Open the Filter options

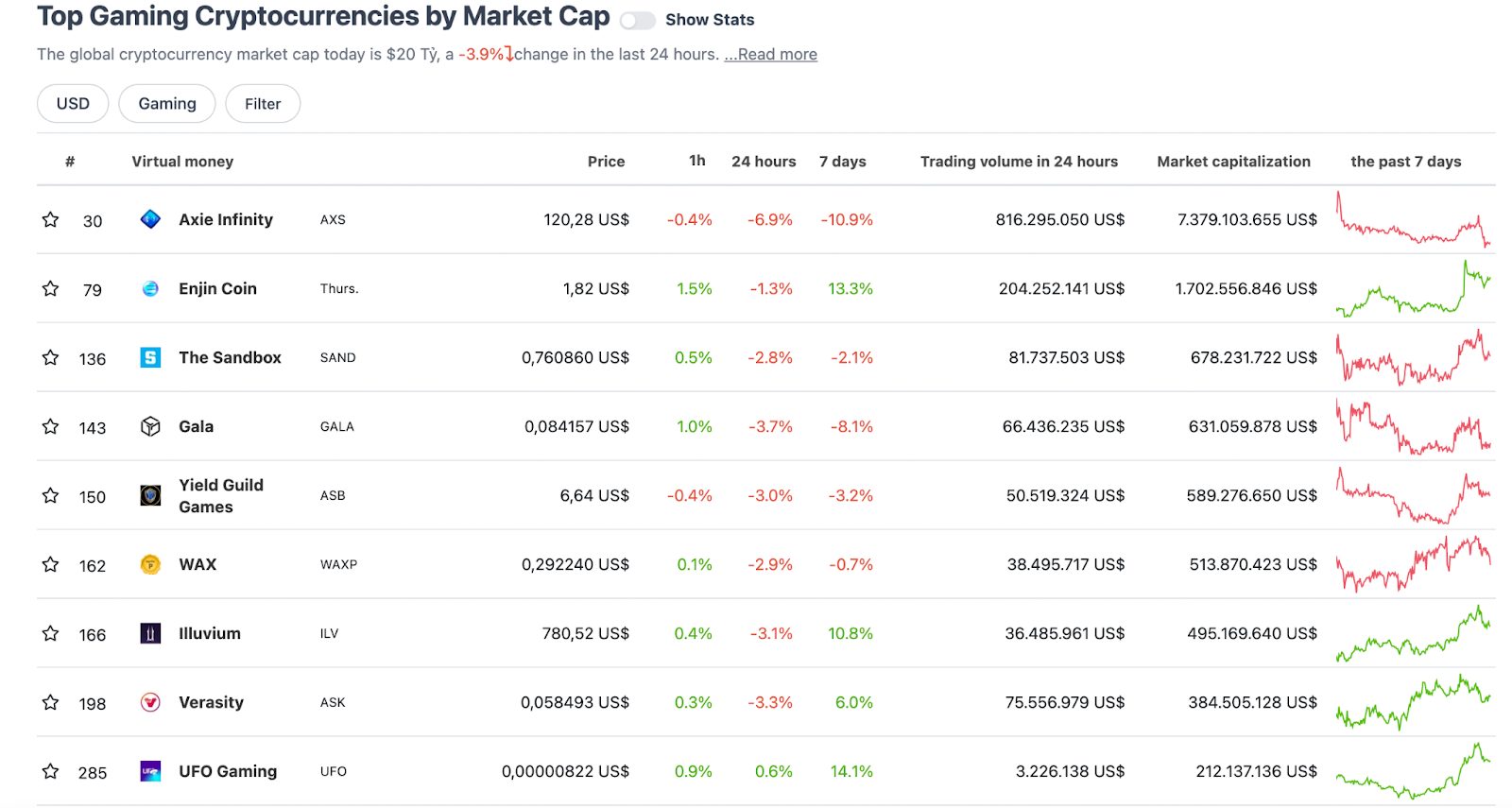click(263, 104)
